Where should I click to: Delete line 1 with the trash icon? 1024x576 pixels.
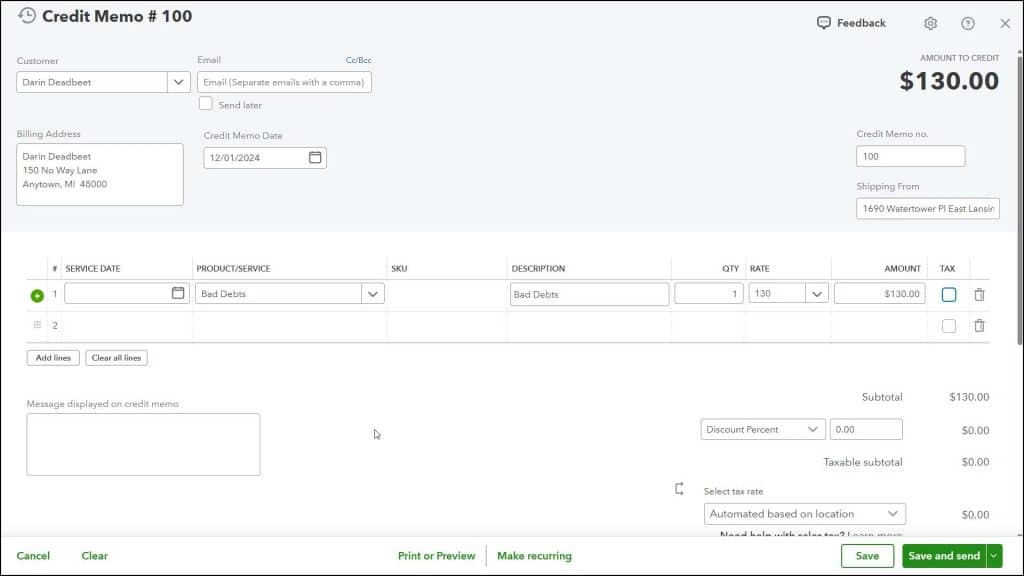coord(979,295)
